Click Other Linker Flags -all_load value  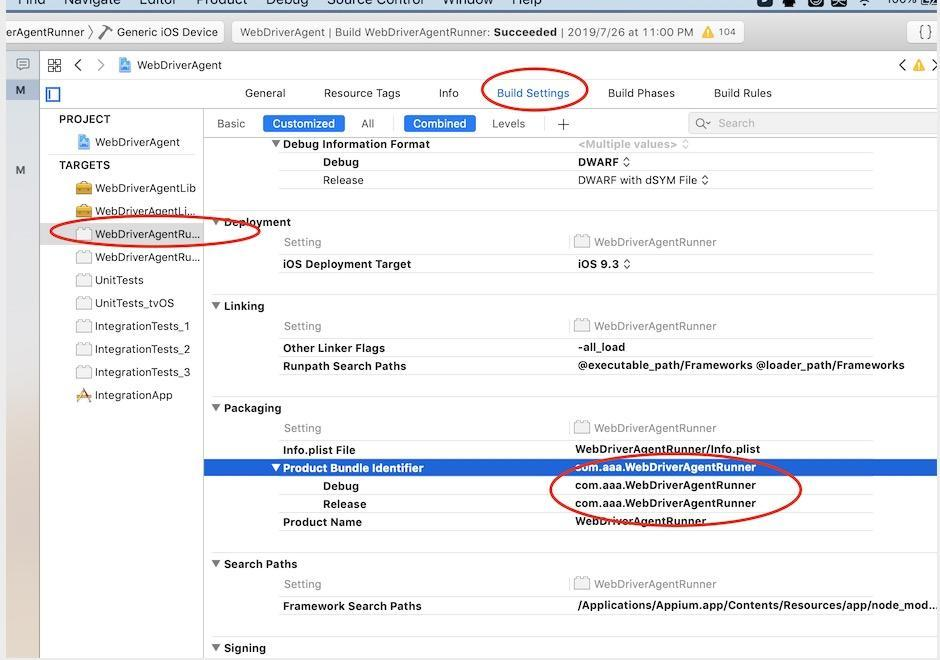[601, 347]
